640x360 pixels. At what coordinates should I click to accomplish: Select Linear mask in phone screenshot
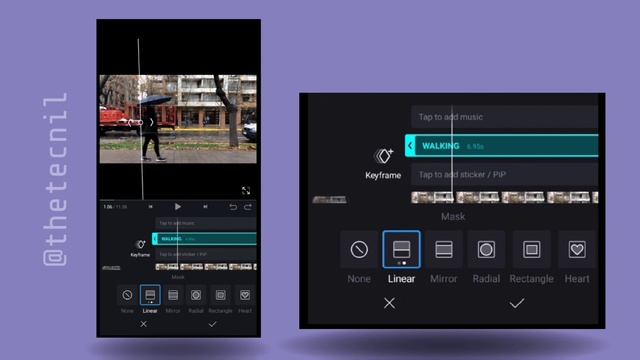(x=150, y=295)
